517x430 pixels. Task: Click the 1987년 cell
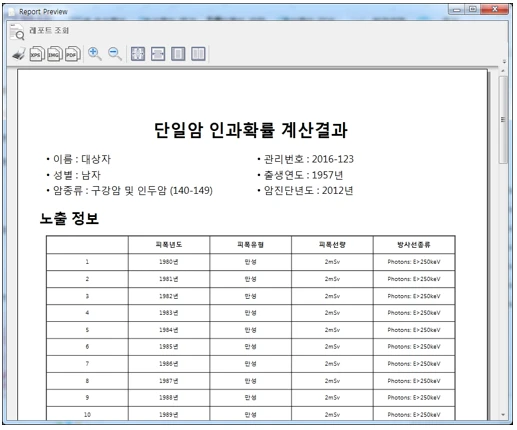[169, 381]
